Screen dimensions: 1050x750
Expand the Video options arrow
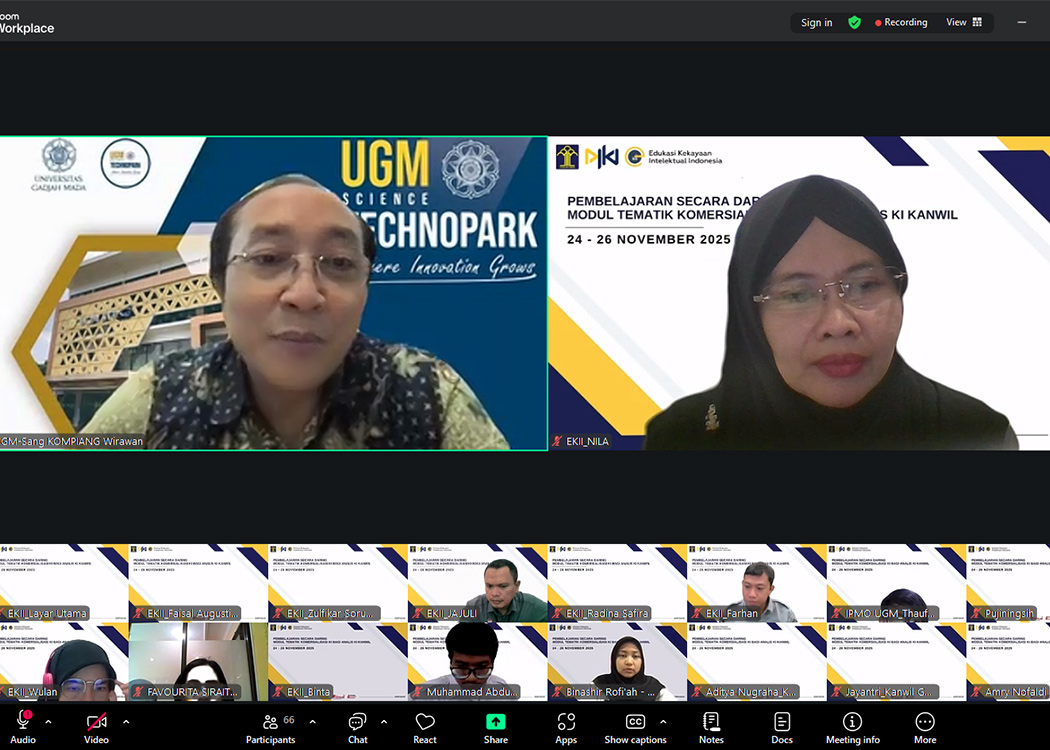126,721
